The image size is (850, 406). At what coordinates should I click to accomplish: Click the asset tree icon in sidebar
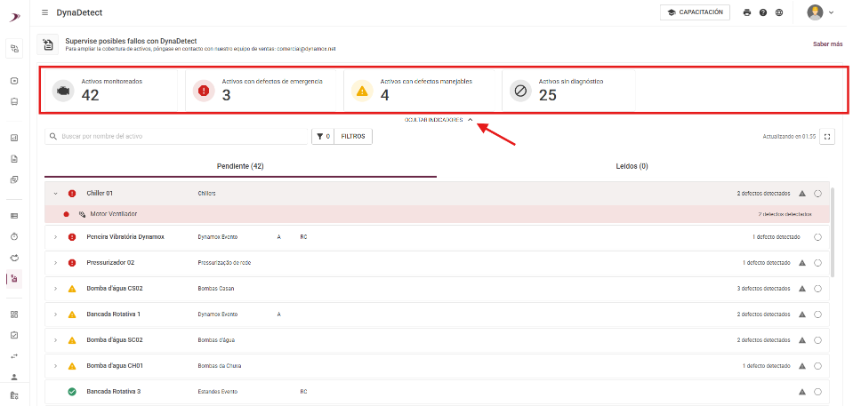click(x=15, y=48)
